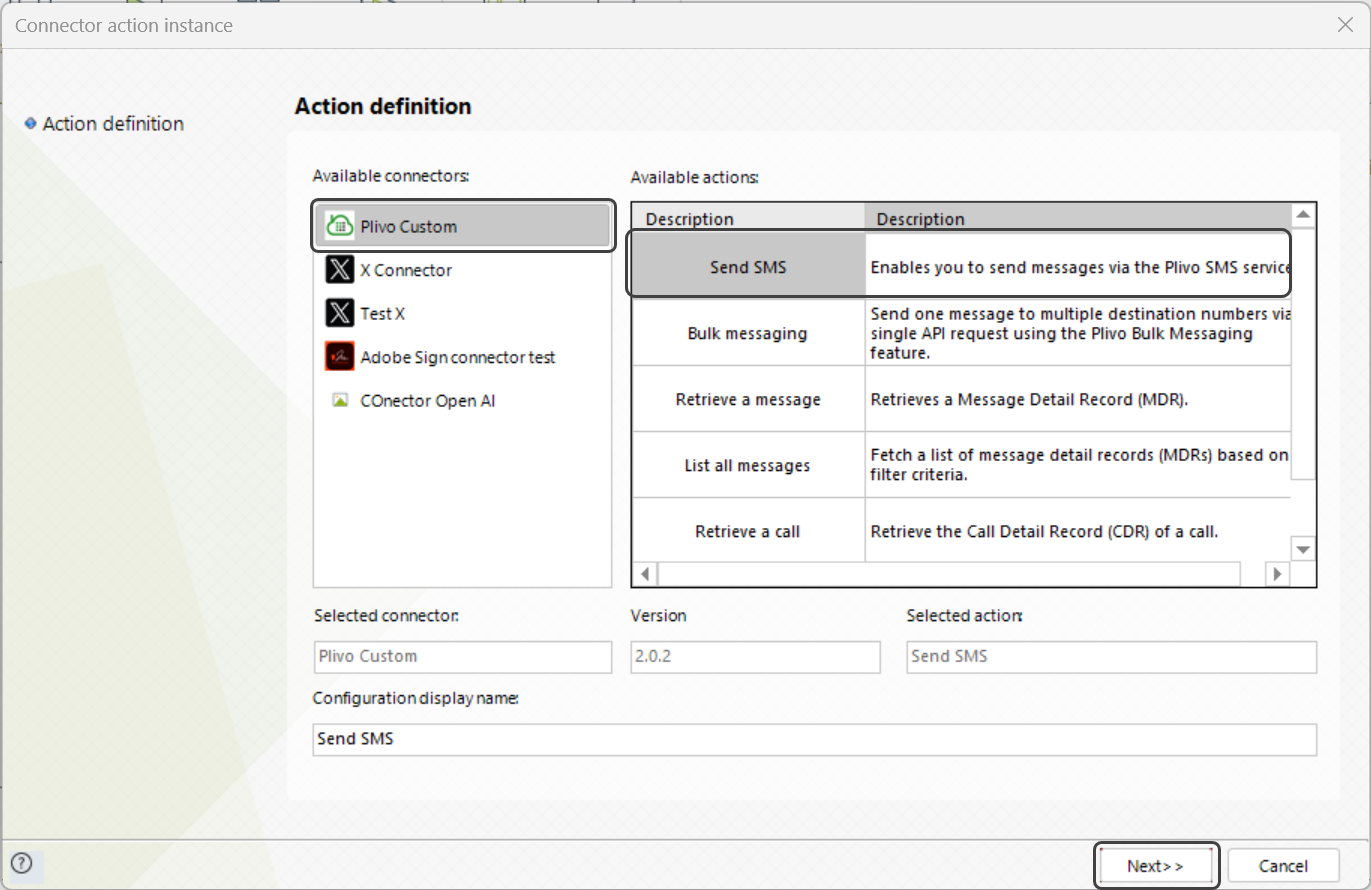Viewport: 1371px width, 890px height.
Task: Choose the Retrieve a message action
Action: (748, 399)
